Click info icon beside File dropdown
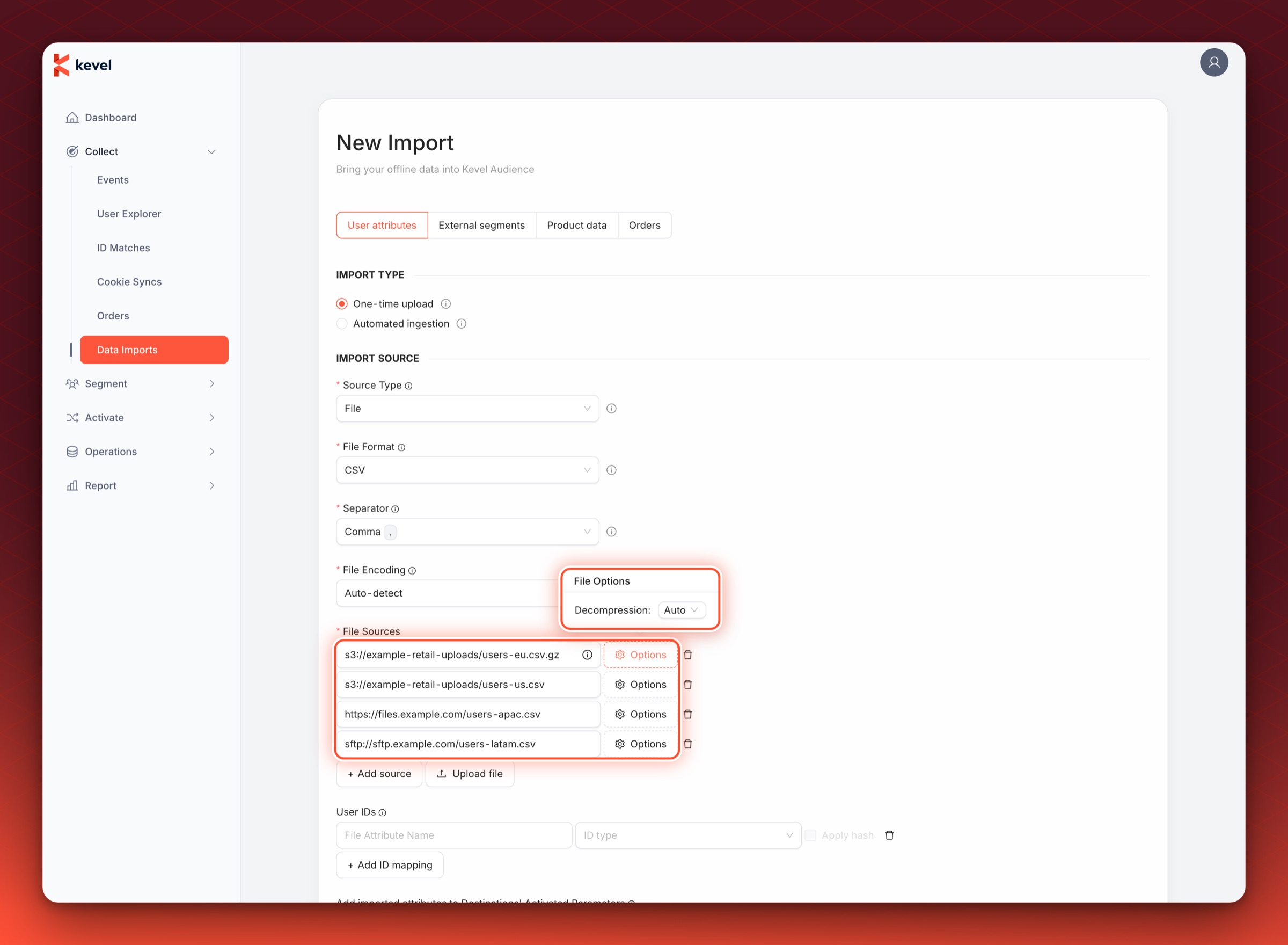This screenshot has height=945, width=1288. point(611,409)
